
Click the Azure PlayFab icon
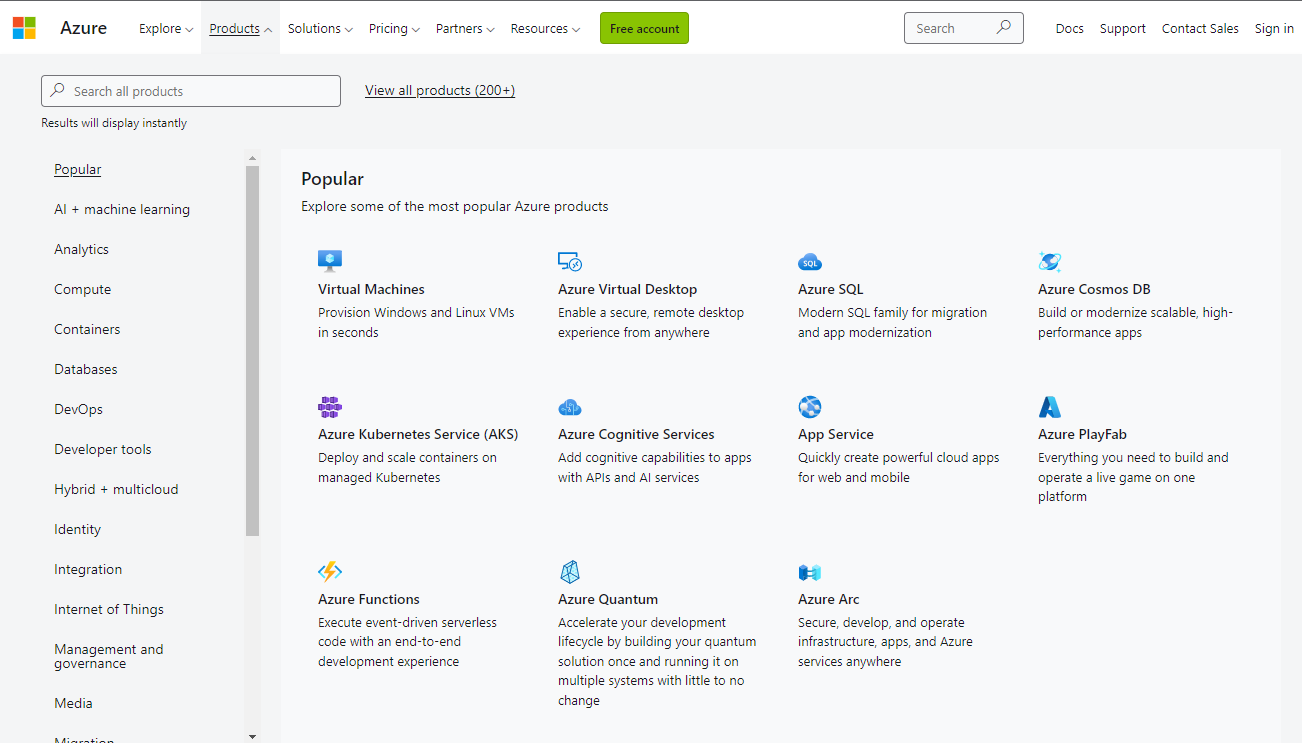pos(1050,407)
